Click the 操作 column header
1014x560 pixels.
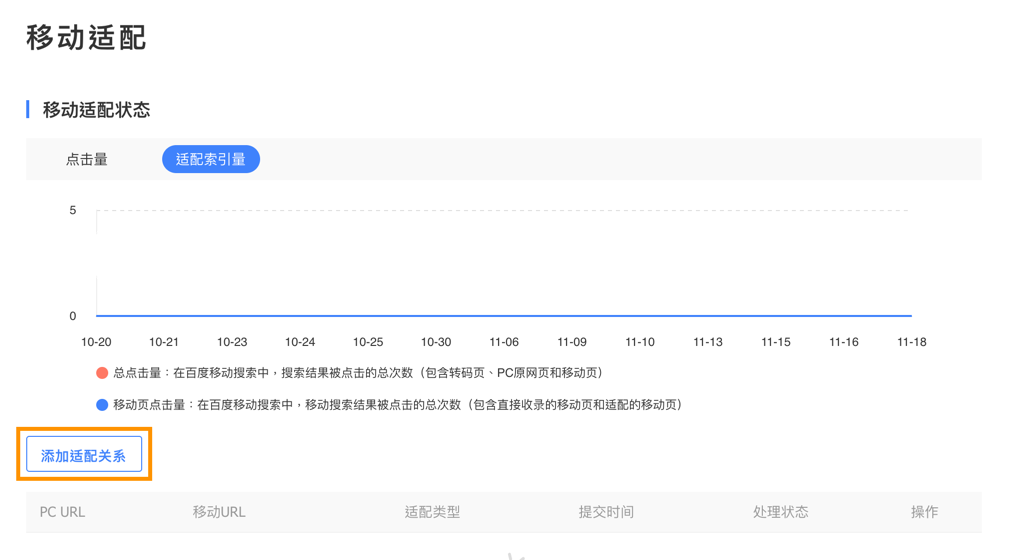924,512
